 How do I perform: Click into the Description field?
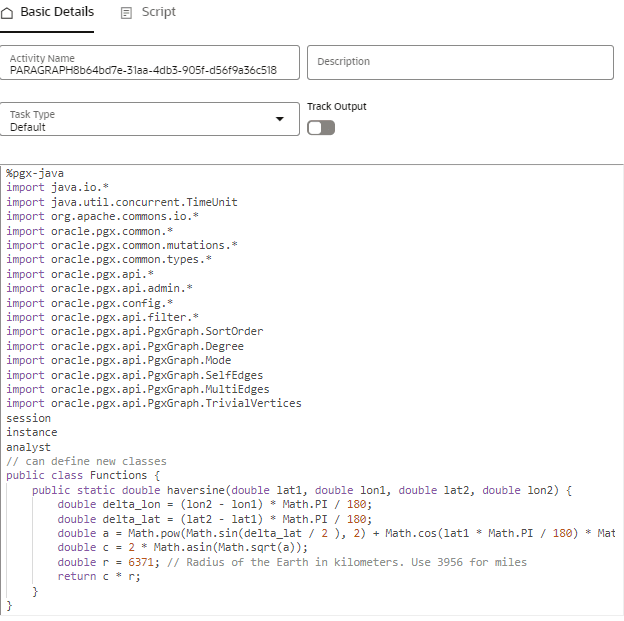[x=460, y=63]
